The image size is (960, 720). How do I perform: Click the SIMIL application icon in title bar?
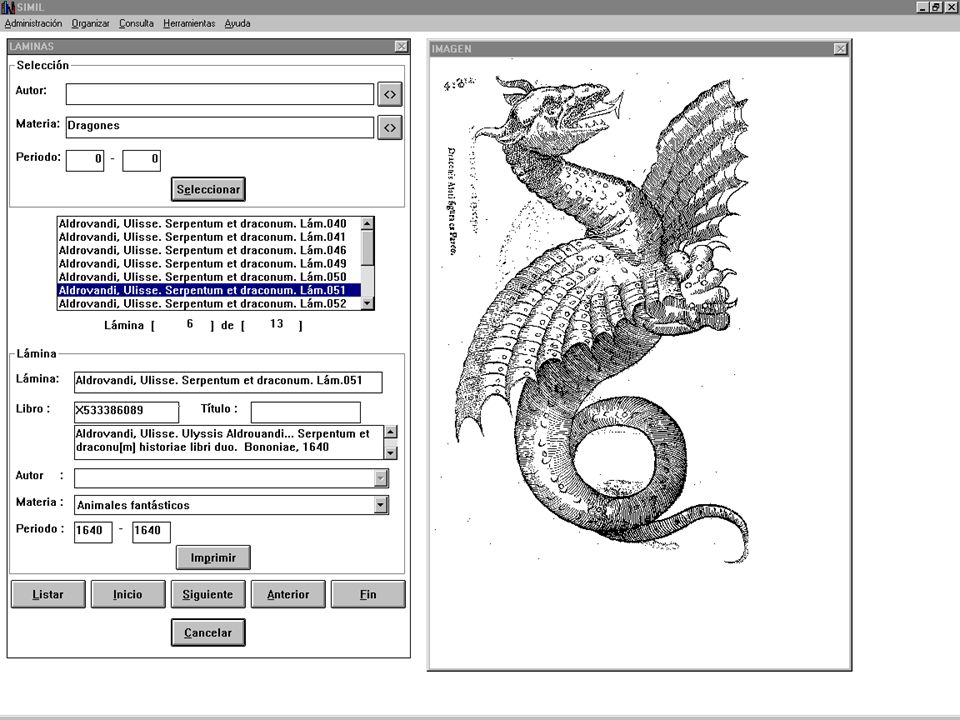[8, 7]
